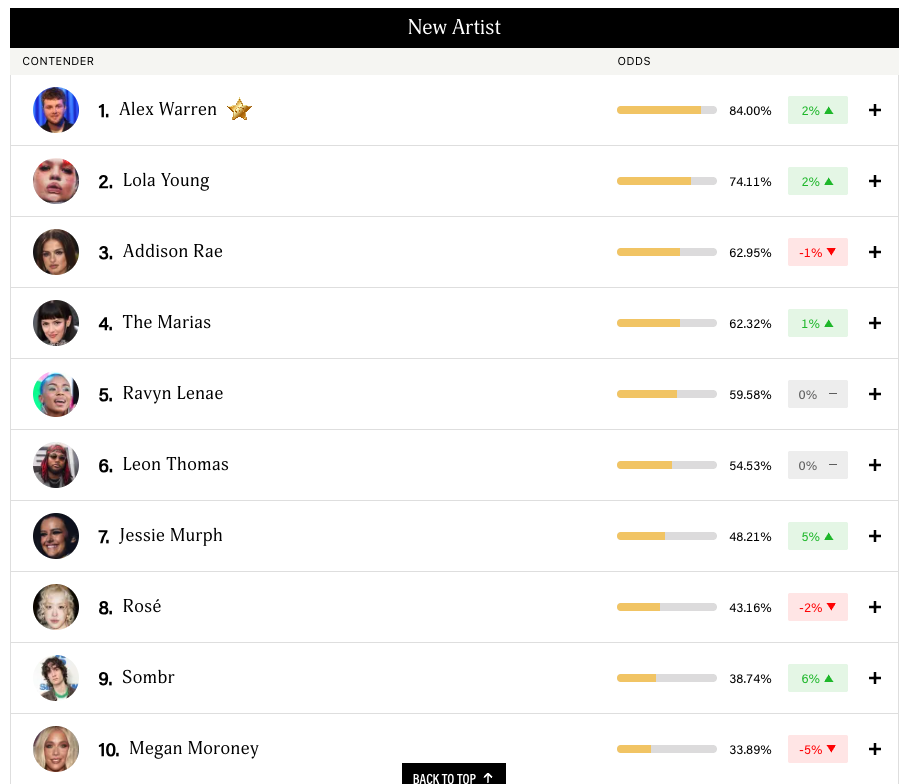Image resolution: width=901 pixels, height=784 pixels.
Task: Click Megan Moroney's -5% downward change badge
Action: click(x=817, y=749)
